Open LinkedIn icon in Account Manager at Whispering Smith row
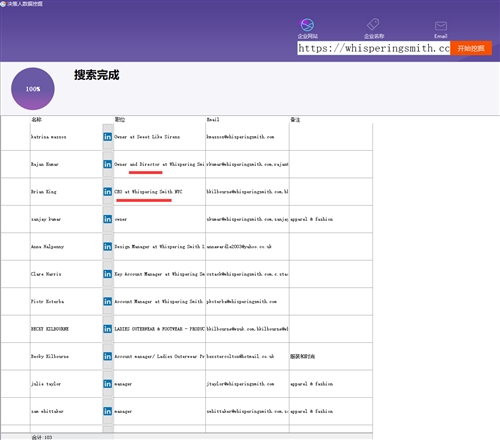Screen dimensions: 500x440 (x=107, y=302)
